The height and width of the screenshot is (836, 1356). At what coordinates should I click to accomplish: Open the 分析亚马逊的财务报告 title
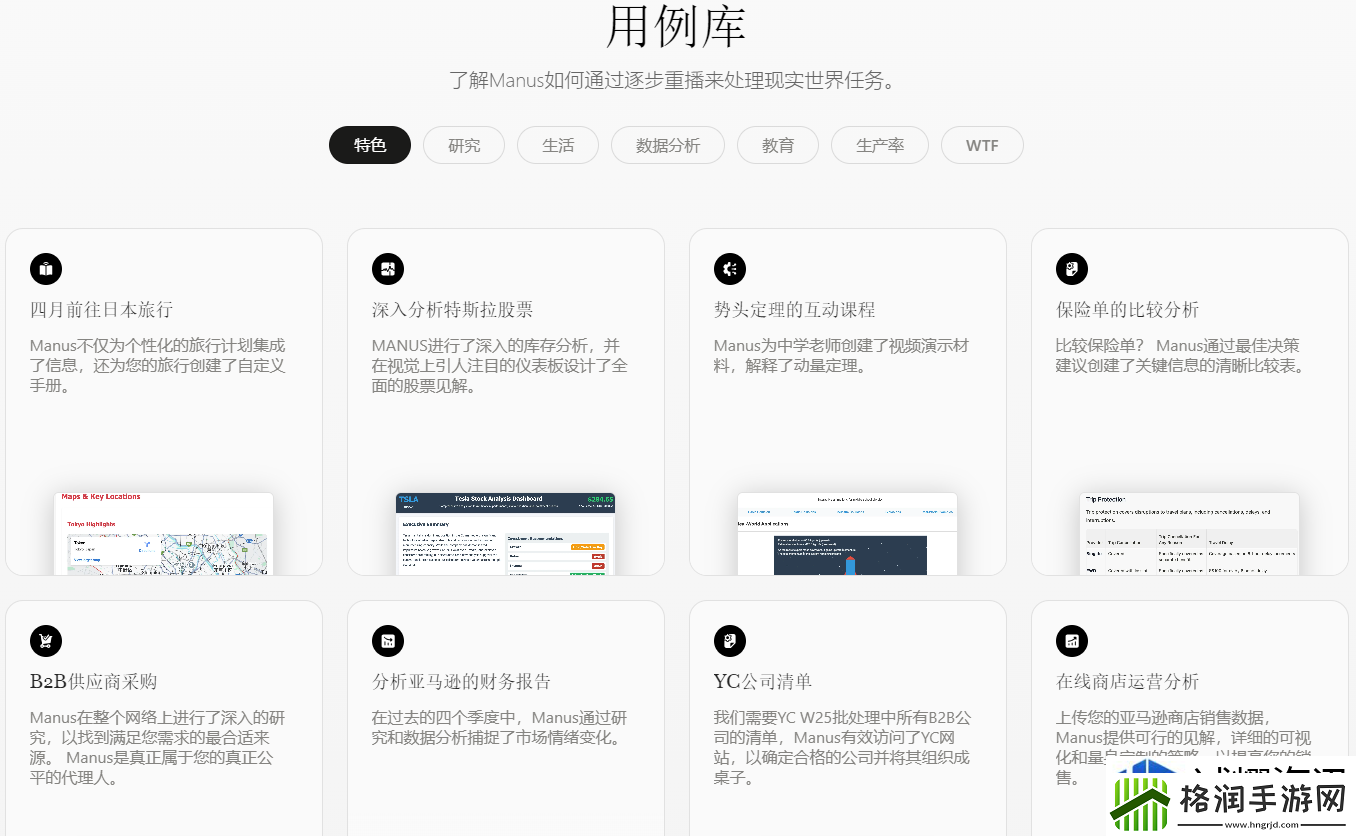click(461, 682)
